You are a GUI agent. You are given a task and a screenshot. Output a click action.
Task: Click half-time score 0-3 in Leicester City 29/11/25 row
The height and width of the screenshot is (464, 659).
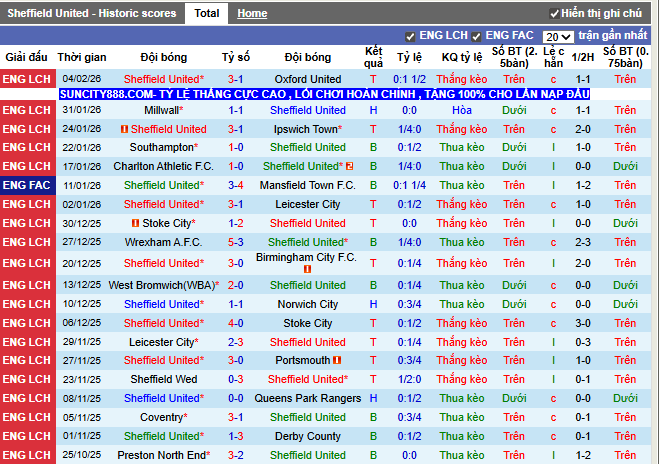[x=583, y=342]
